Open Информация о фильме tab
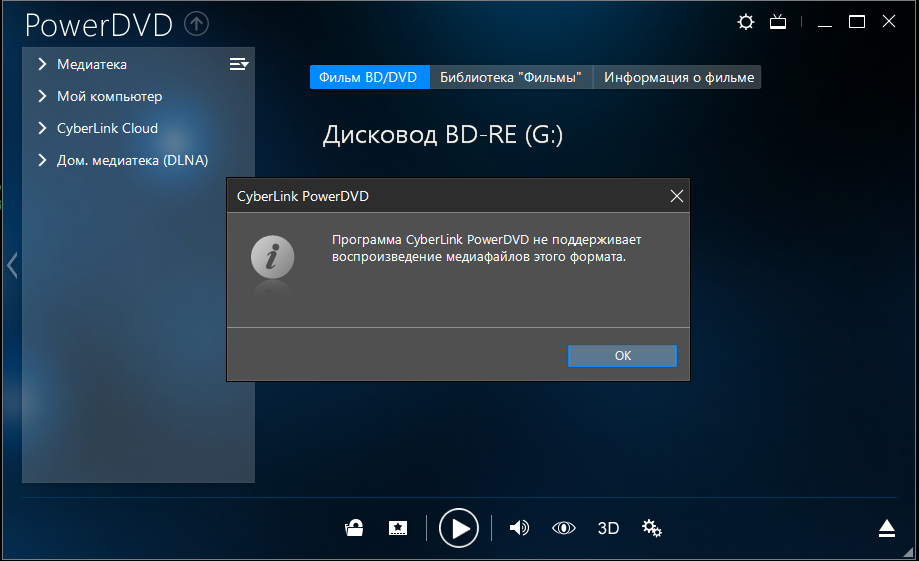 (x=678, y=77)
